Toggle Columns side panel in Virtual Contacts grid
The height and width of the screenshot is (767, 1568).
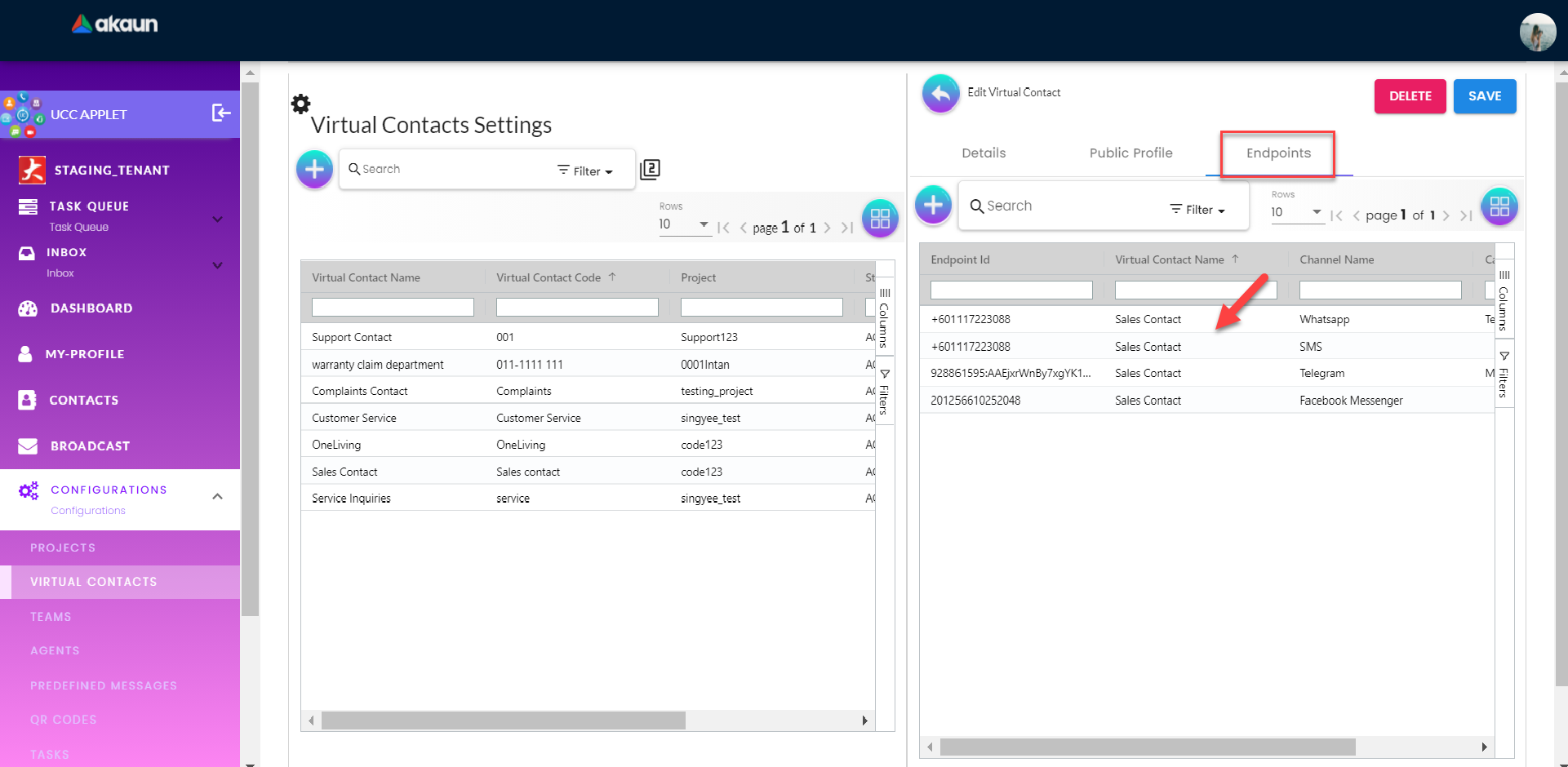[x=884, y=317]
